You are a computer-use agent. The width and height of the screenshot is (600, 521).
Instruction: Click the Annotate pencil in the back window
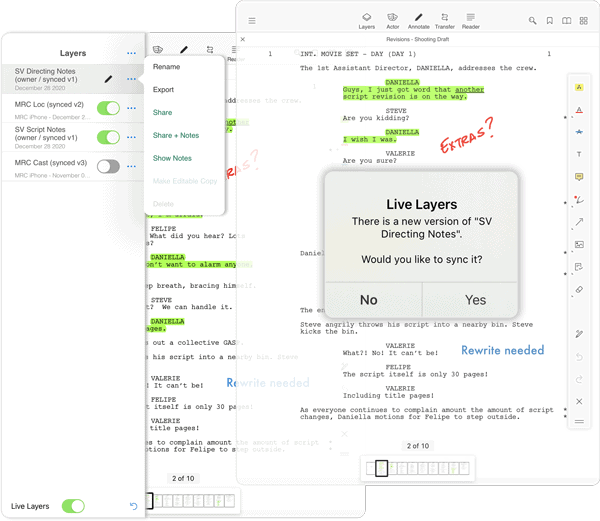(184, 50)
